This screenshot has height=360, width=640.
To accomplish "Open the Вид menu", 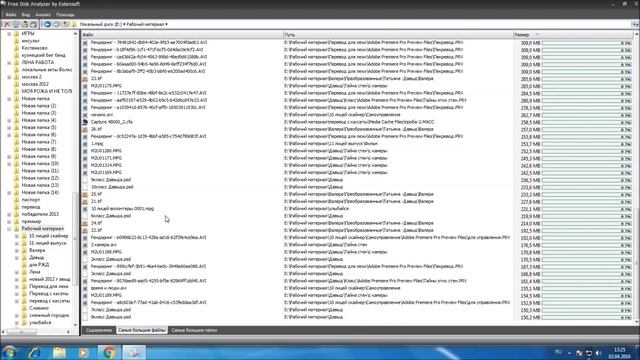I will pyautogui.click(x=26, y=15).
